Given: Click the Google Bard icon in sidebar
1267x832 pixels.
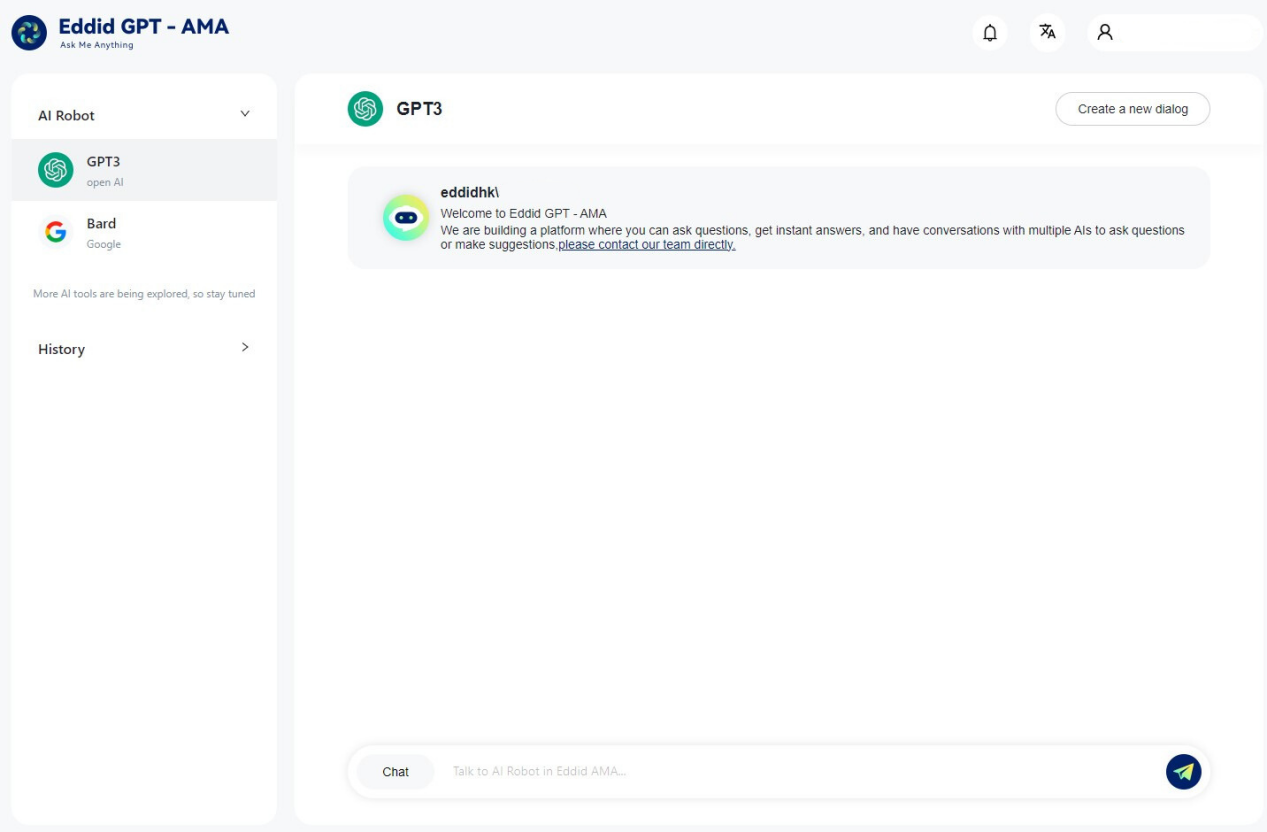Looking at the screenshot, I should click(x=56, y=232).
